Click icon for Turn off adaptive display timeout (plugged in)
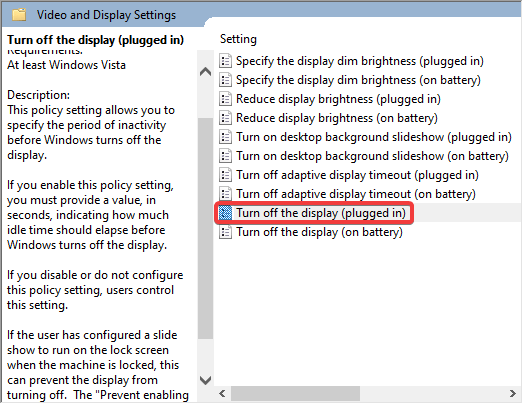 225,175
